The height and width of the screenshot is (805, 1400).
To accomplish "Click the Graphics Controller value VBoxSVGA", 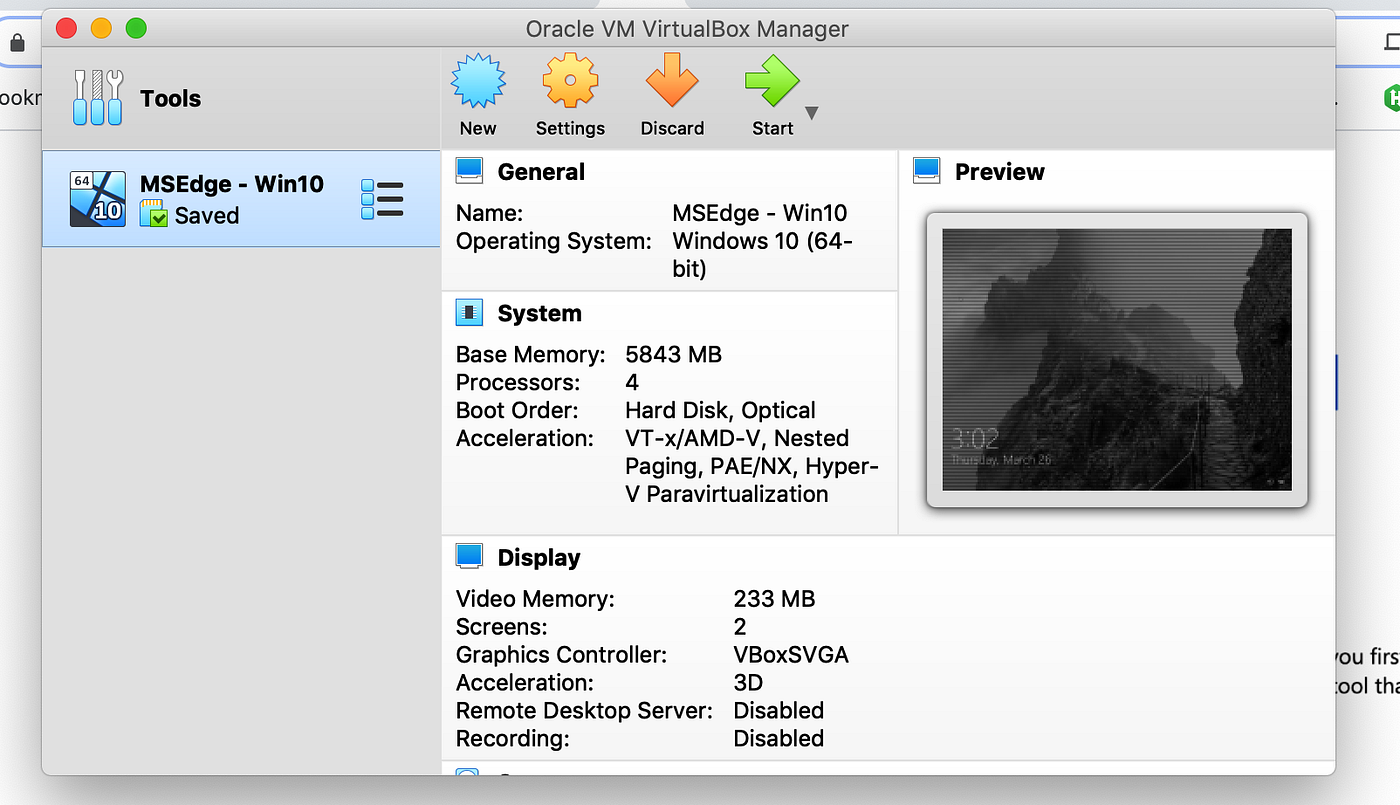I will tap(791, 655).
